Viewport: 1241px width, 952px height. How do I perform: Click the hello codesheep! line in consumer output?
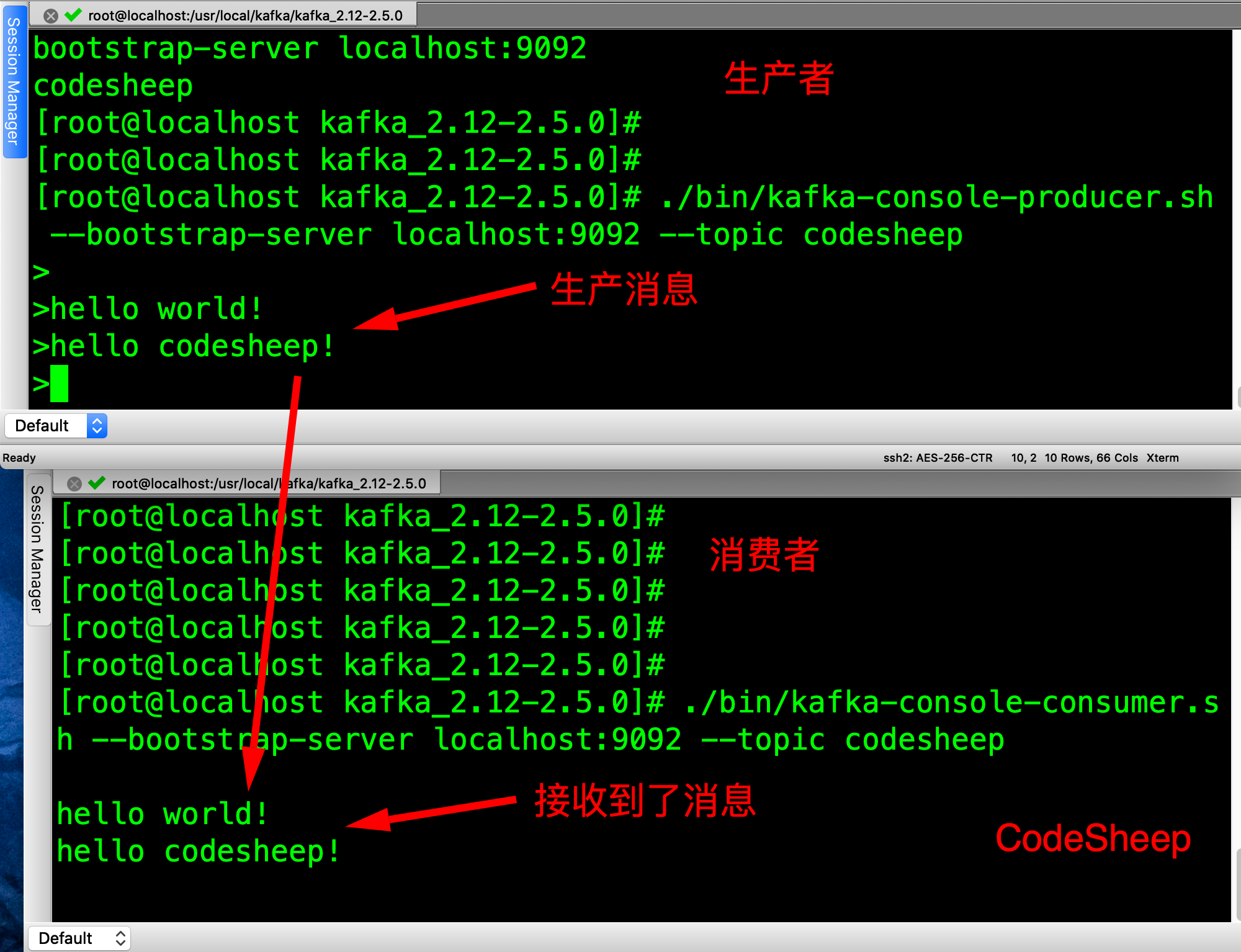click(x=197, y=850)
